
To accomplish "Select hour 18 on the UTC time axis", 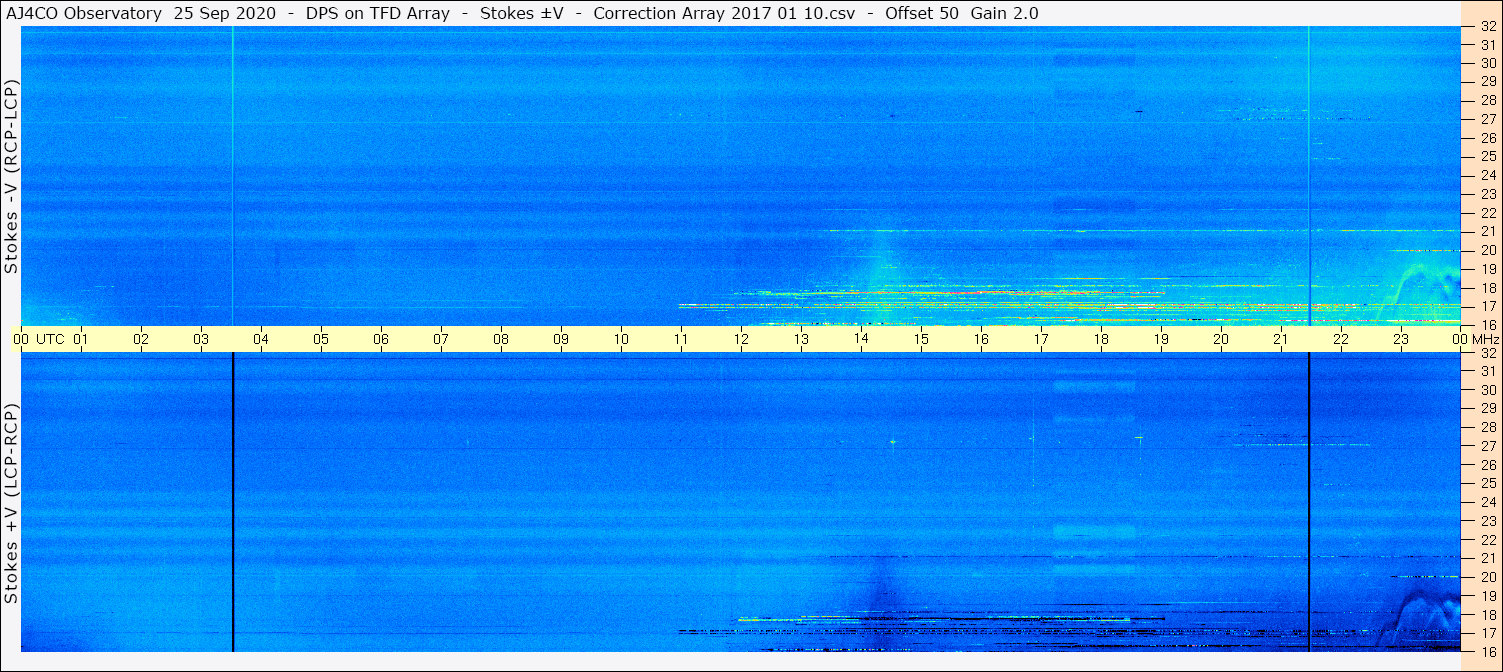I will pyautogui.click(x=1101, y=339).
